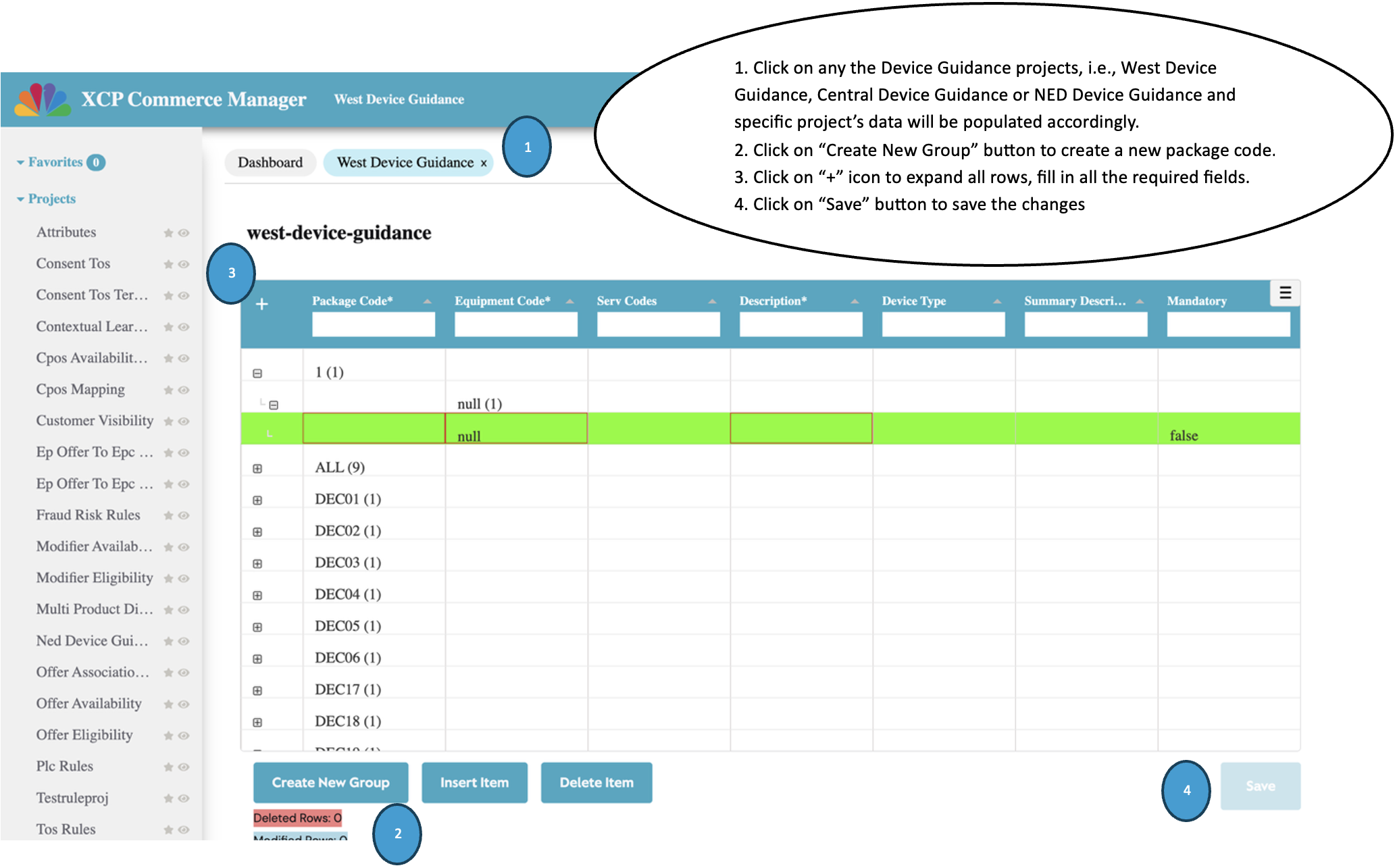This screenshot has width=1395, height=868.
Task: Click the DEC17 (1) row label
Action: pyautogui.click(x=347, y=690)
